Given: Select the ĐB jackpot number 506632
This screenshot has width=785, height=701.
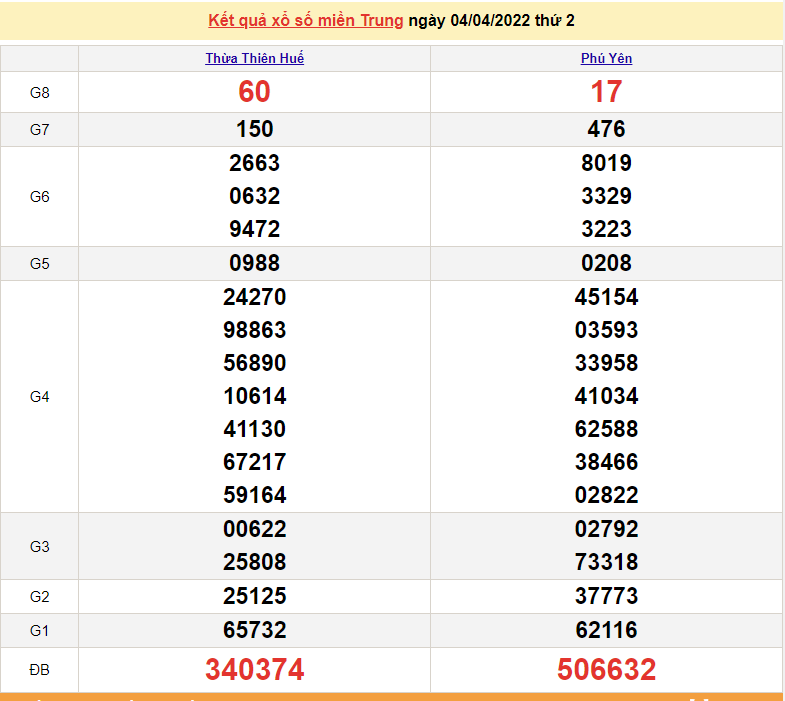Looking at the screenshot, I should [x=606, y=669].
